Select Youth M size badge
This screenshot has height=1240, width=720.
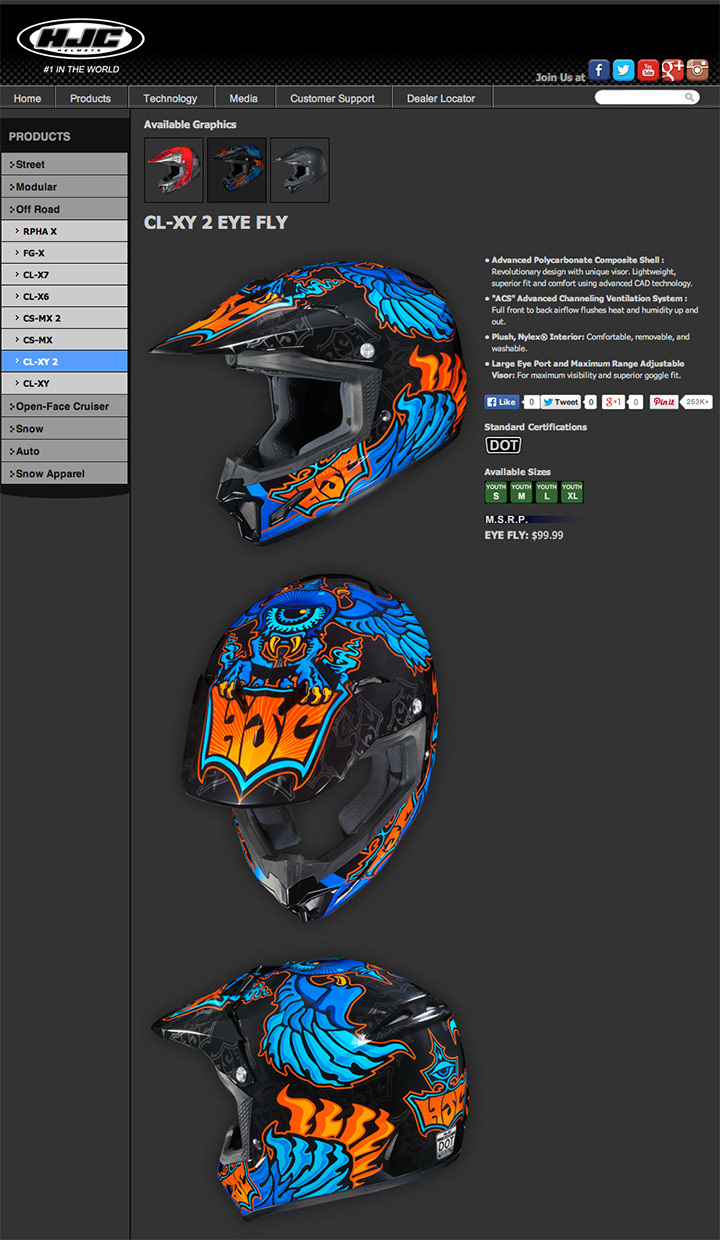coord(521,492)
